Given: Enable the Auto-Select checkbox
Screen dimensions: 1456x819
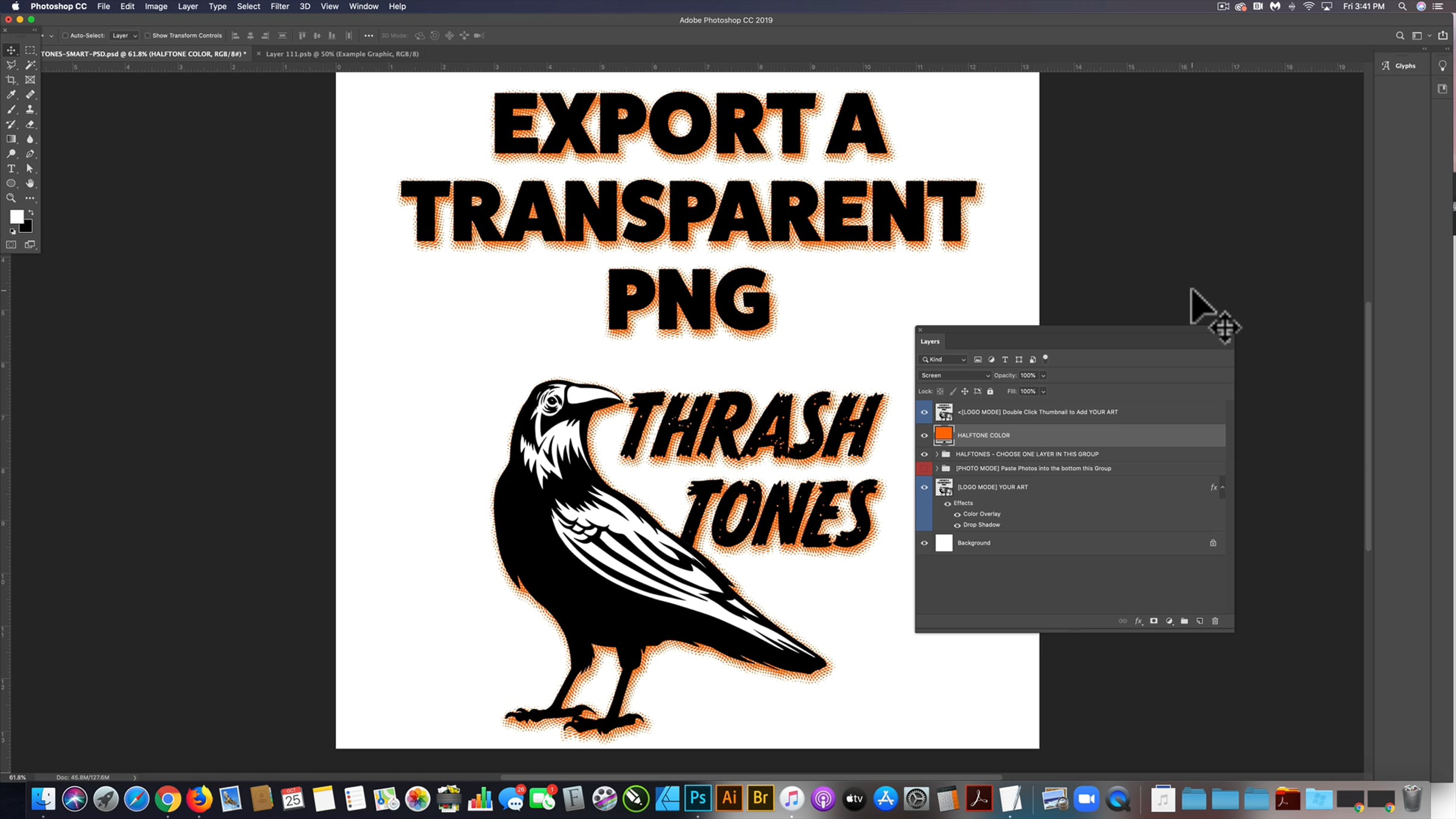Looking at the screenshot, I should pos(66,36).
